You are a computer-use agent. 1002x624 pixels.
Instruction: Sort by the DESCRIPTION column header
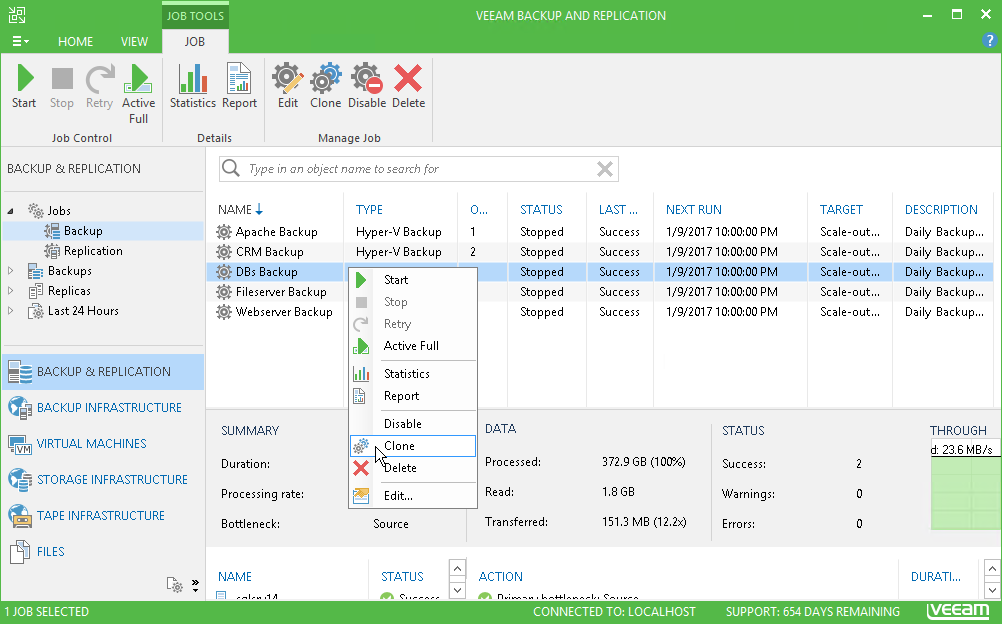(x=941, y=210)
